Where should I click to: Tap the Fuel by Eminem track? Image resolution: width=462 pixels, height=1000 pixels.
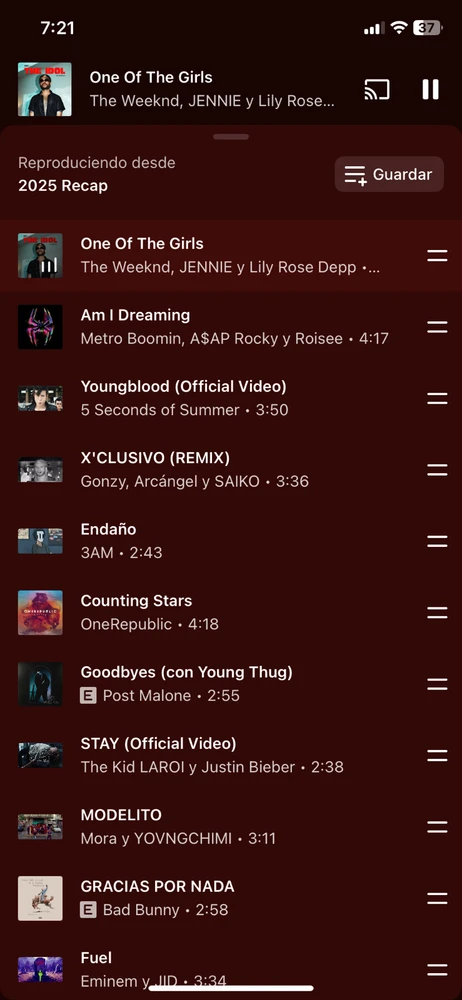pyautogui.click(x=231, y=970)
